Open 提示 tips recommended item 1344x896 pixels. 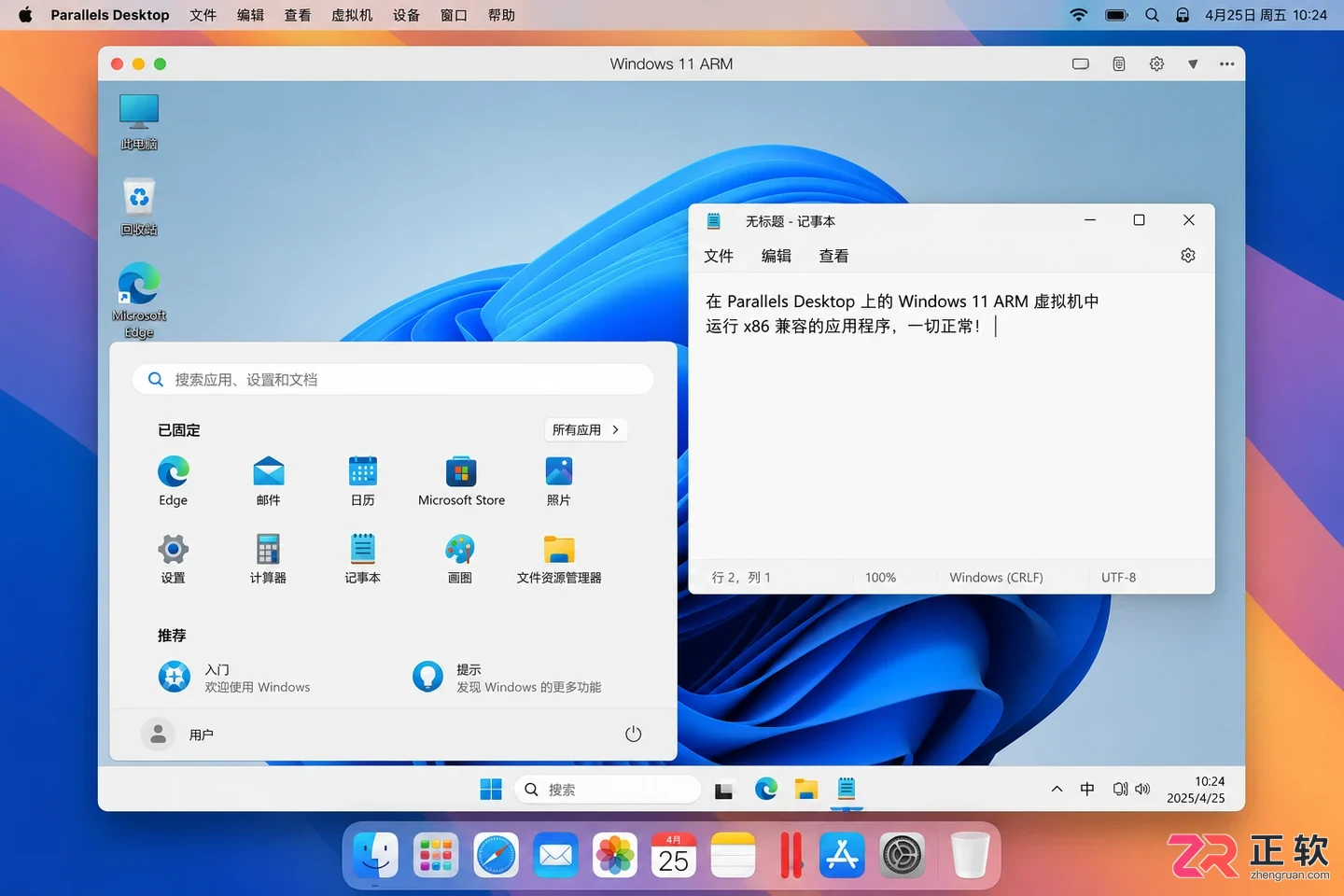[507, 678]
